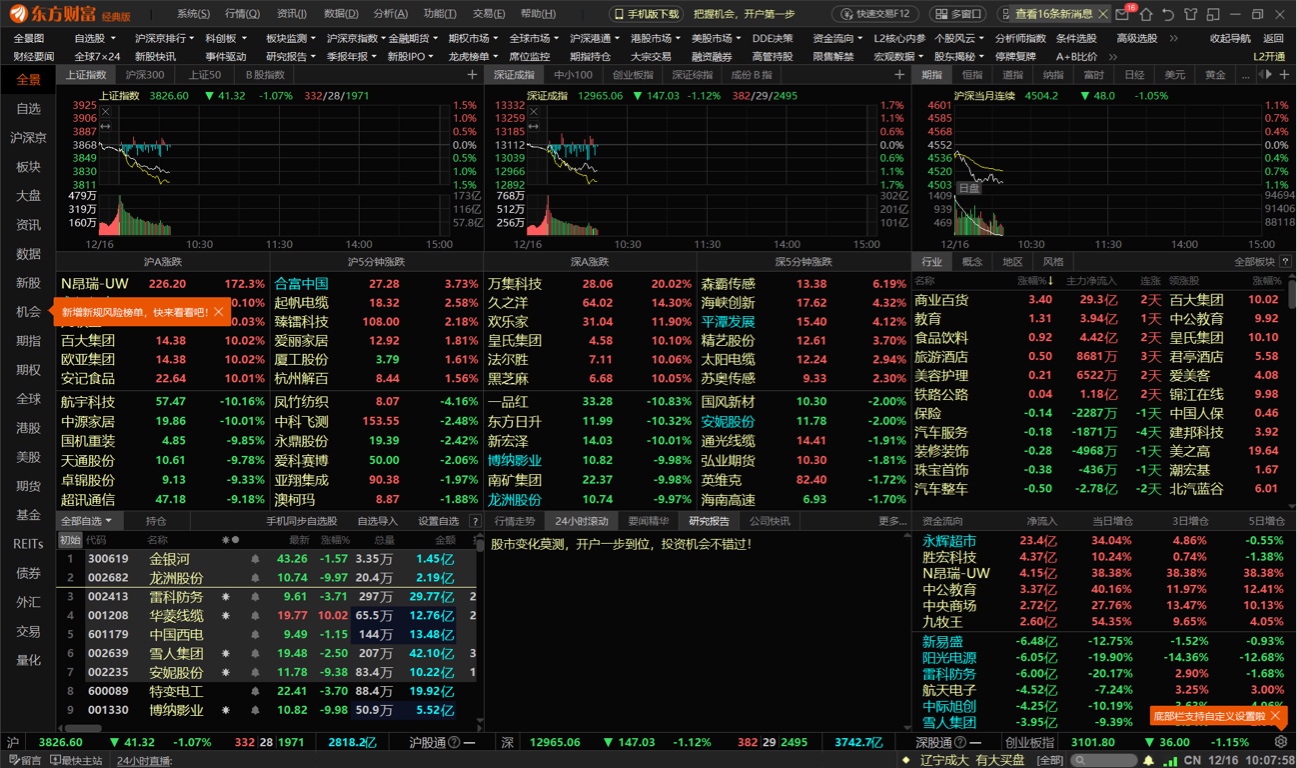The height and width of the screenshot is (768, 1297).
Task: Click the alert bell for 华菱线缆
Action: click(x=255, y=616)
